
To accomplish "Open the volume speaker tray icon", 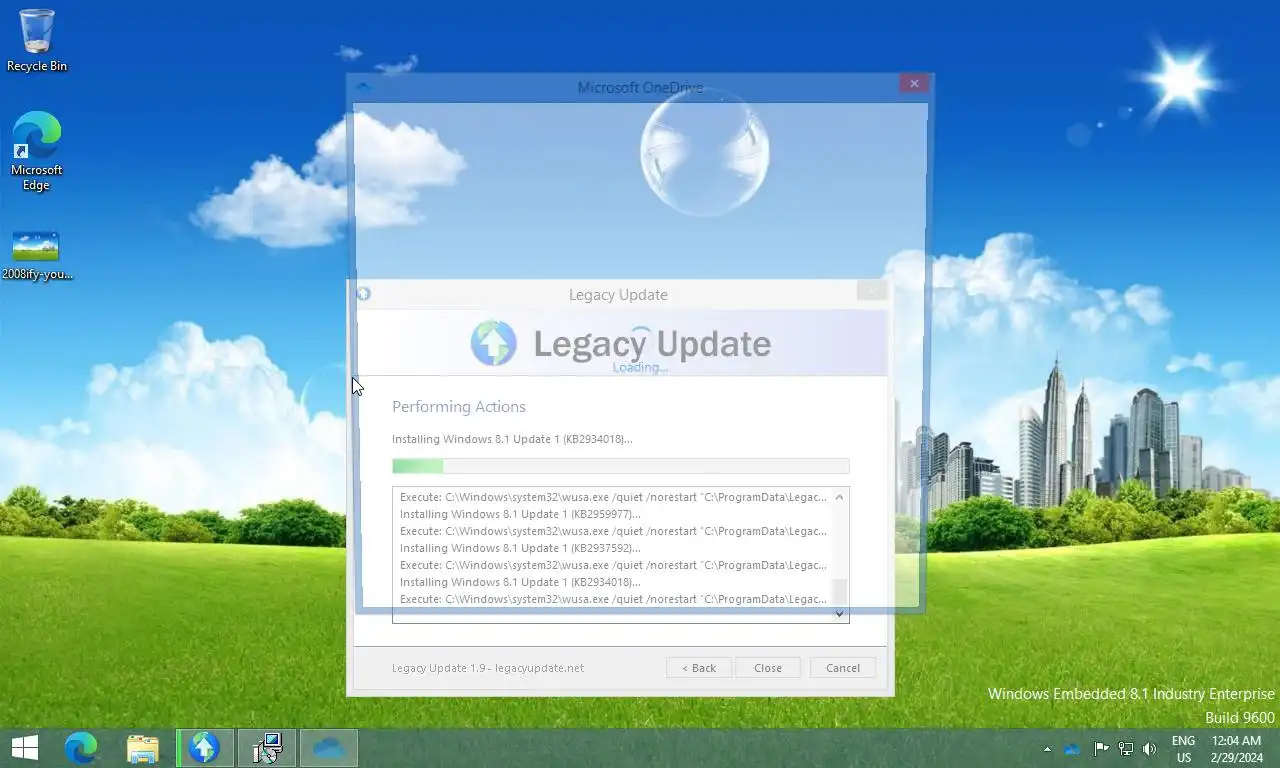I will pyautogui.click(x=1150, y=748).
